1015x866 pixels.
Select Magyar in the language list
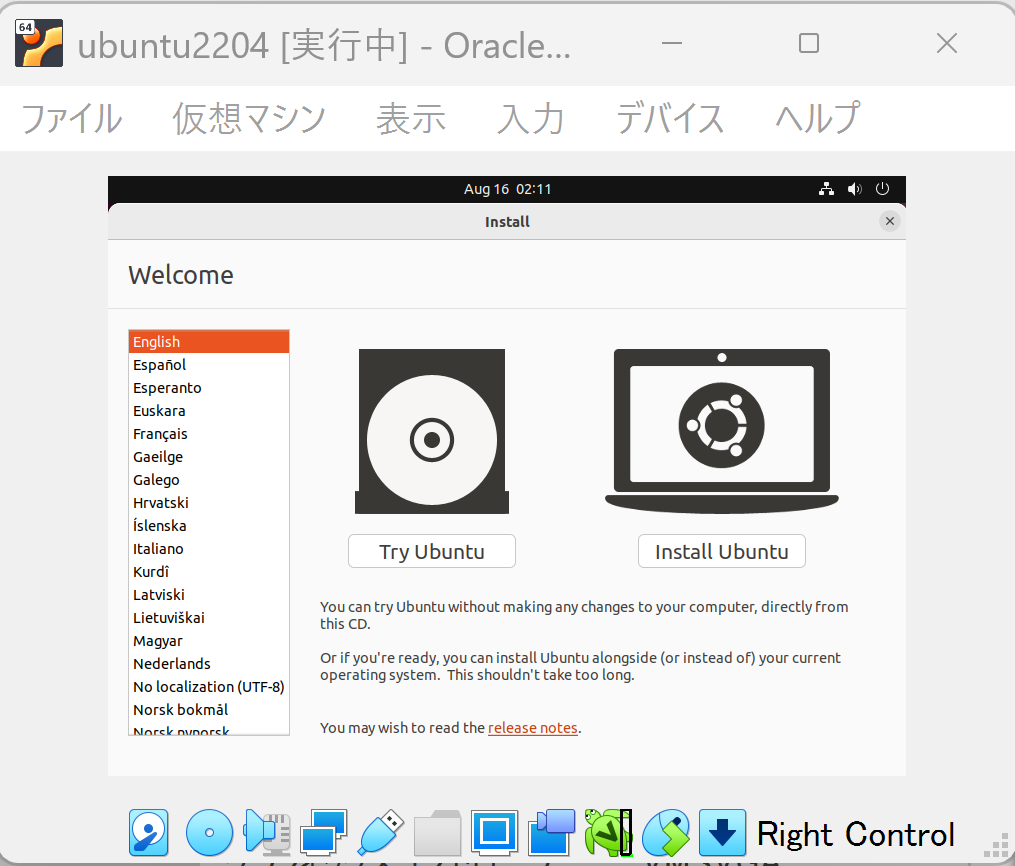[209, 641]
